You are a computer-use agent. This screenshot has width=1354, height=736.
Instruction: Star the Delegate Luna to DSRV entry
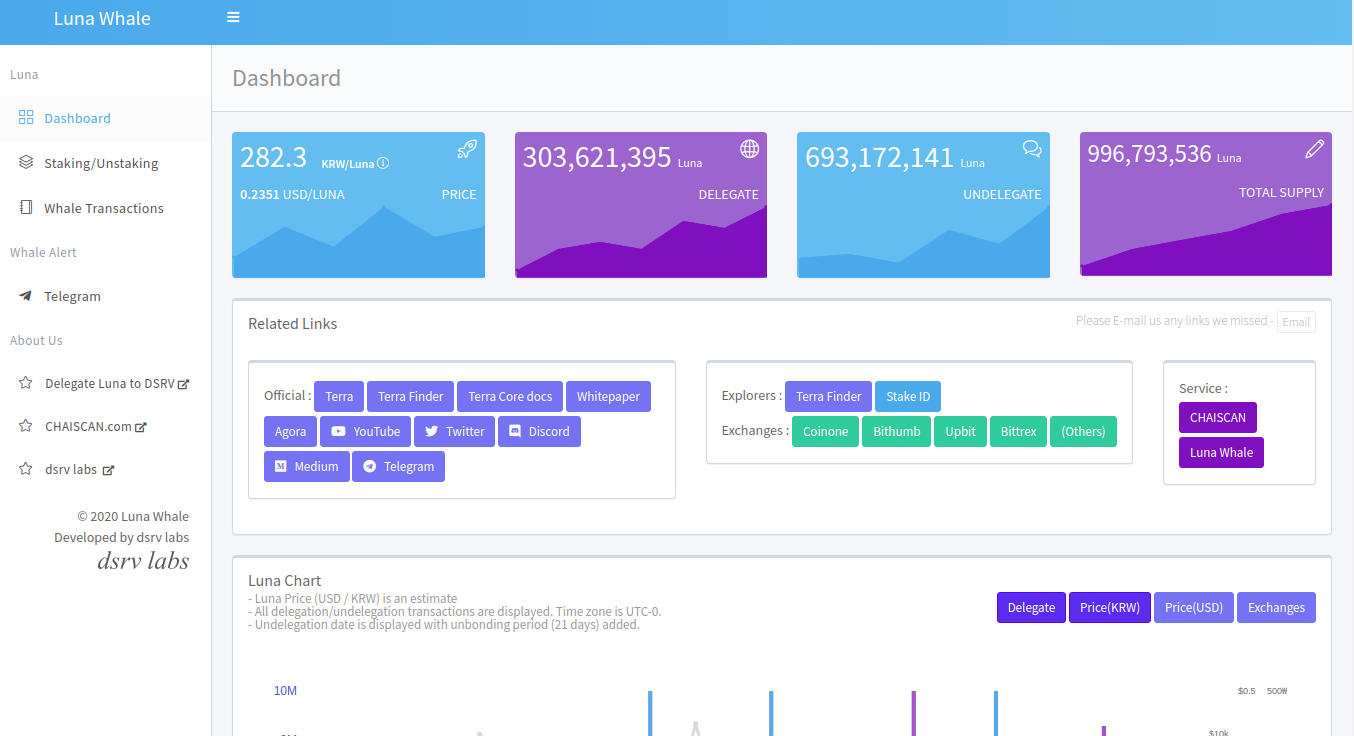[x=26, y=383]
